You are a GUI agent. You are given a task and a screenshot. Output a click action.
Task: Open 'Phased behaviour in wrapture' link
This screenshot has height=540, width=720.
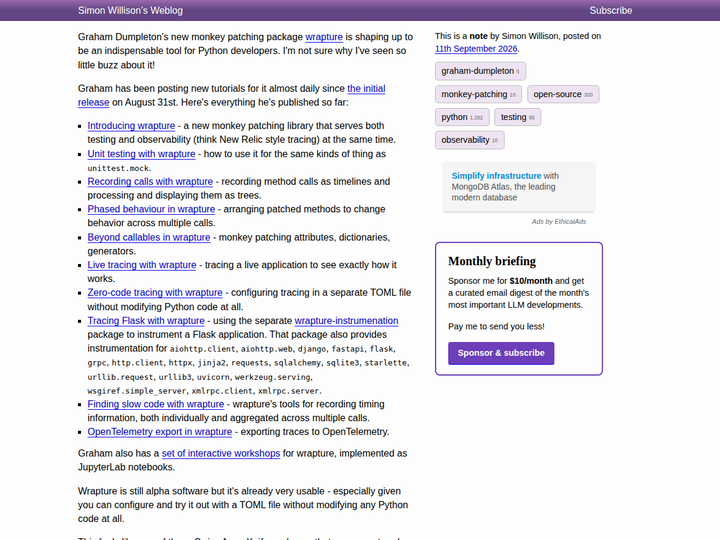pos(151,209)
